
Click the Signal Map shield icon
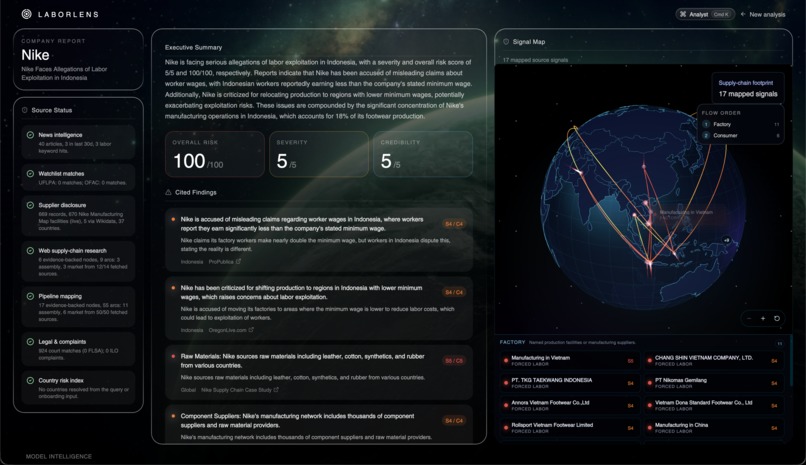[x=506, y=42]
